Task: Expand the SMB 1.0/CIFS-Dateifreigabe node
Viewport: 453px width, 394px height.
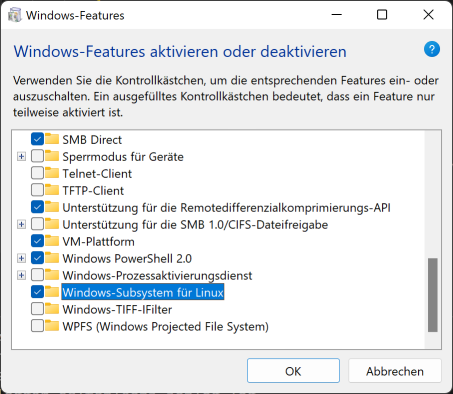Action: coord(21,224)
